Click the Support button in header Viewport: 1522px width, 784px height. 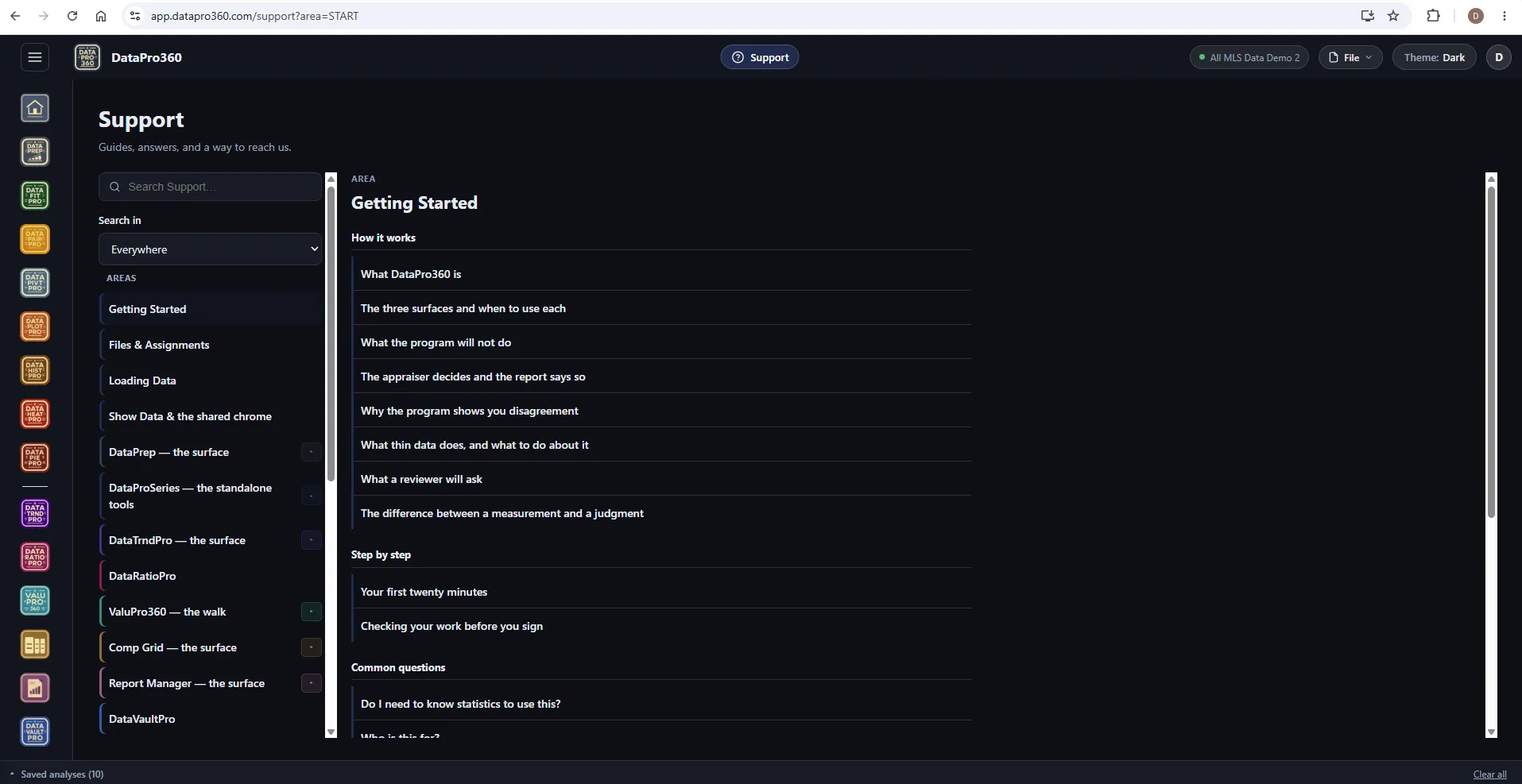click(x=760, y=57)
